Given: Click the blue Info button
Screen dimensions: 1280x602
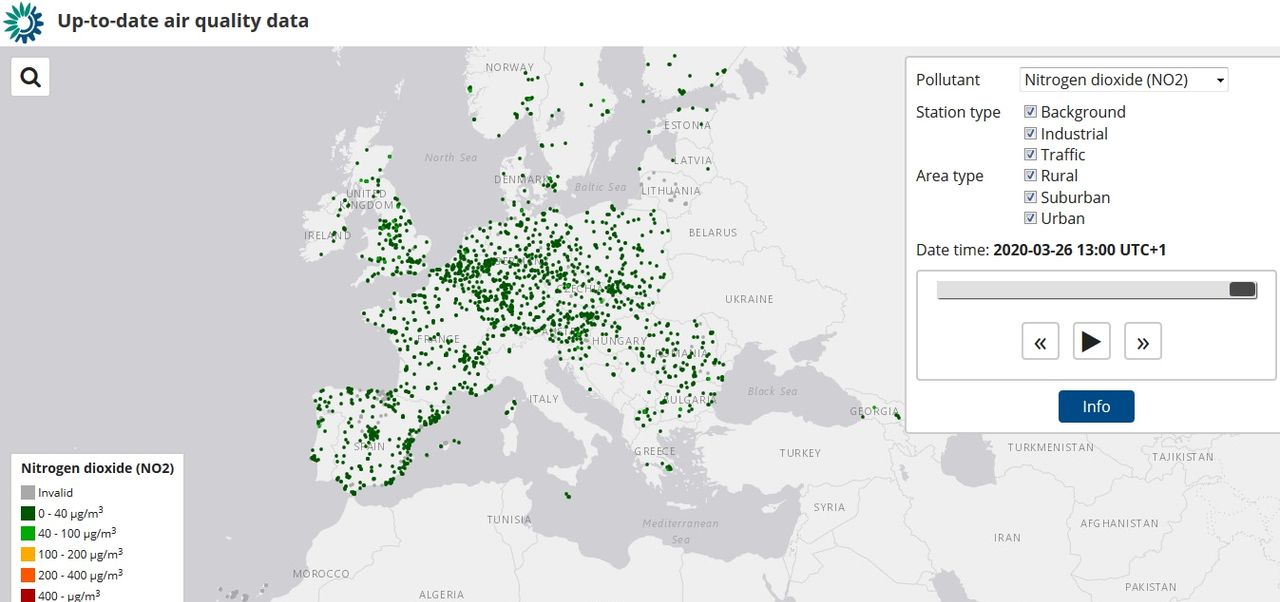Looking at the screenshot, I should (x=1096, y=406).
